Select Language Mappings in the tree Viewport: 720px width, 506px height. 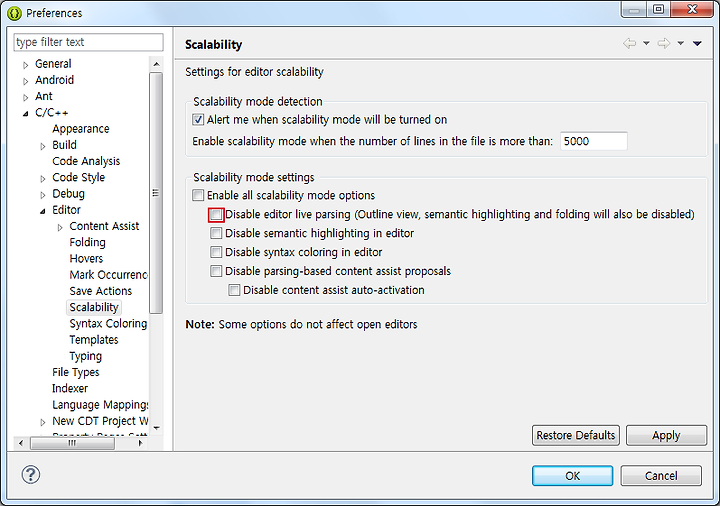[100, 405]
